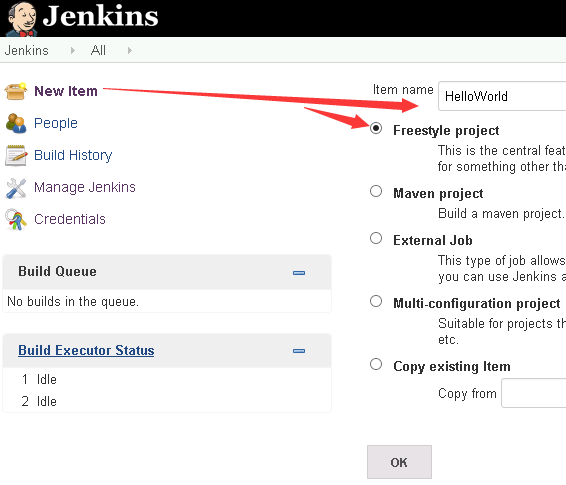Select Copy existing Item radio button
Image resolution: width=566 pixels, height=485 pixels.
376,364
